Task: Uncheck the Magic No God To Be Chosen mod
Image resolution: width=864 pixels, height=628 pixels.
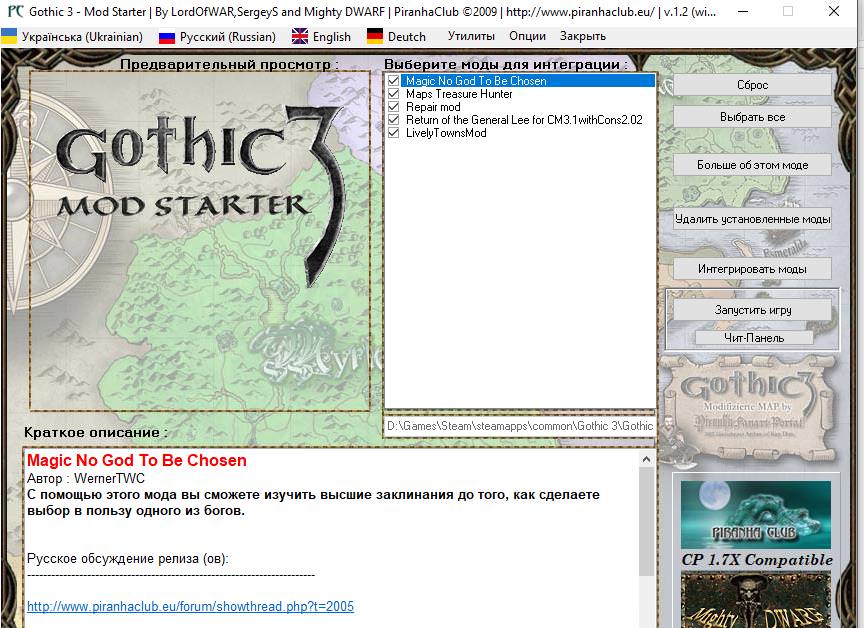Action: pyautogui.click(x=393, y=80)
